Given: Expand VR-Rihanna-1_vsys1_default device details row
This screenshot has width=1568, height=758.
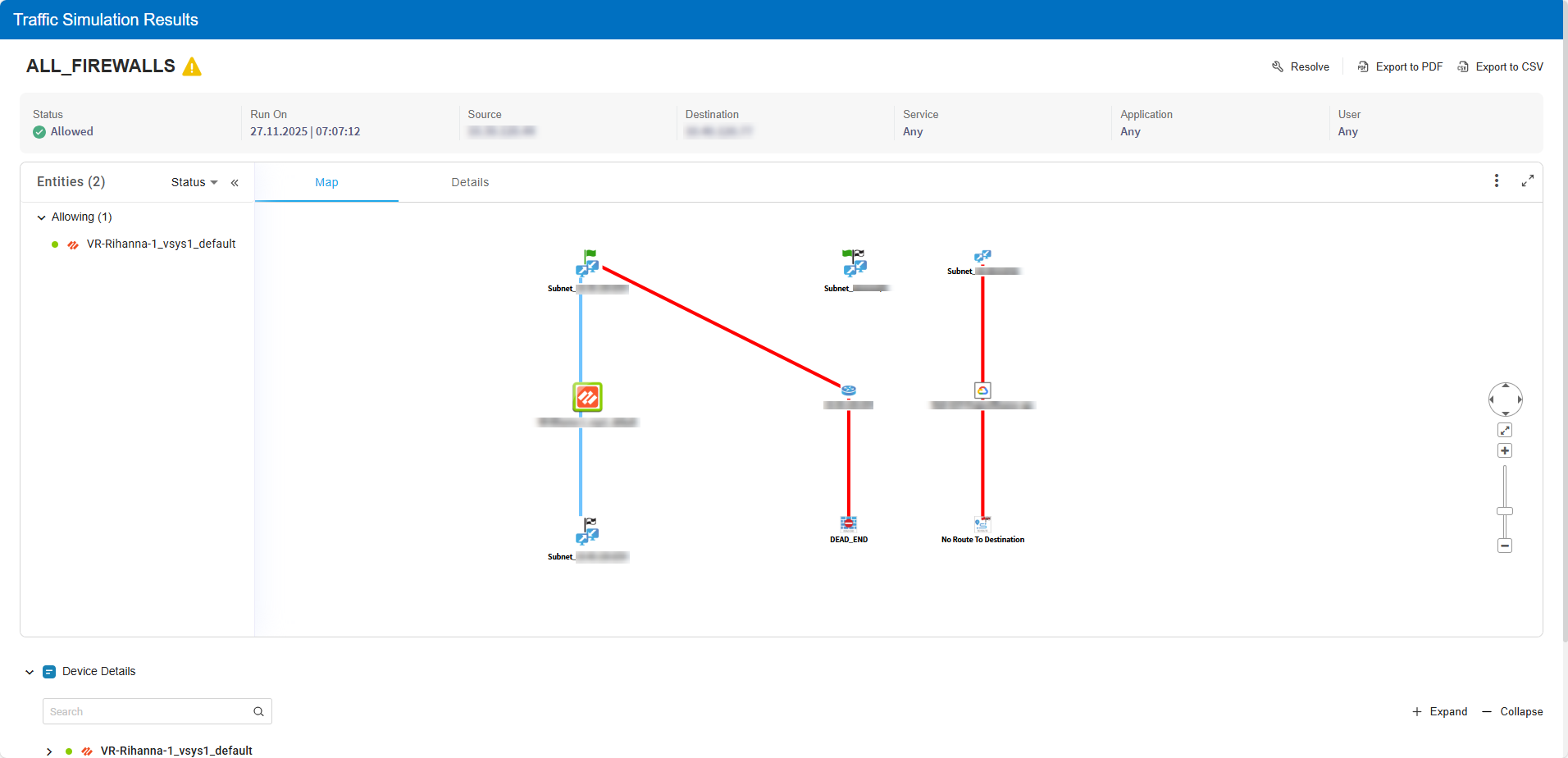Looking at the screenshot, I should [49, 751].
